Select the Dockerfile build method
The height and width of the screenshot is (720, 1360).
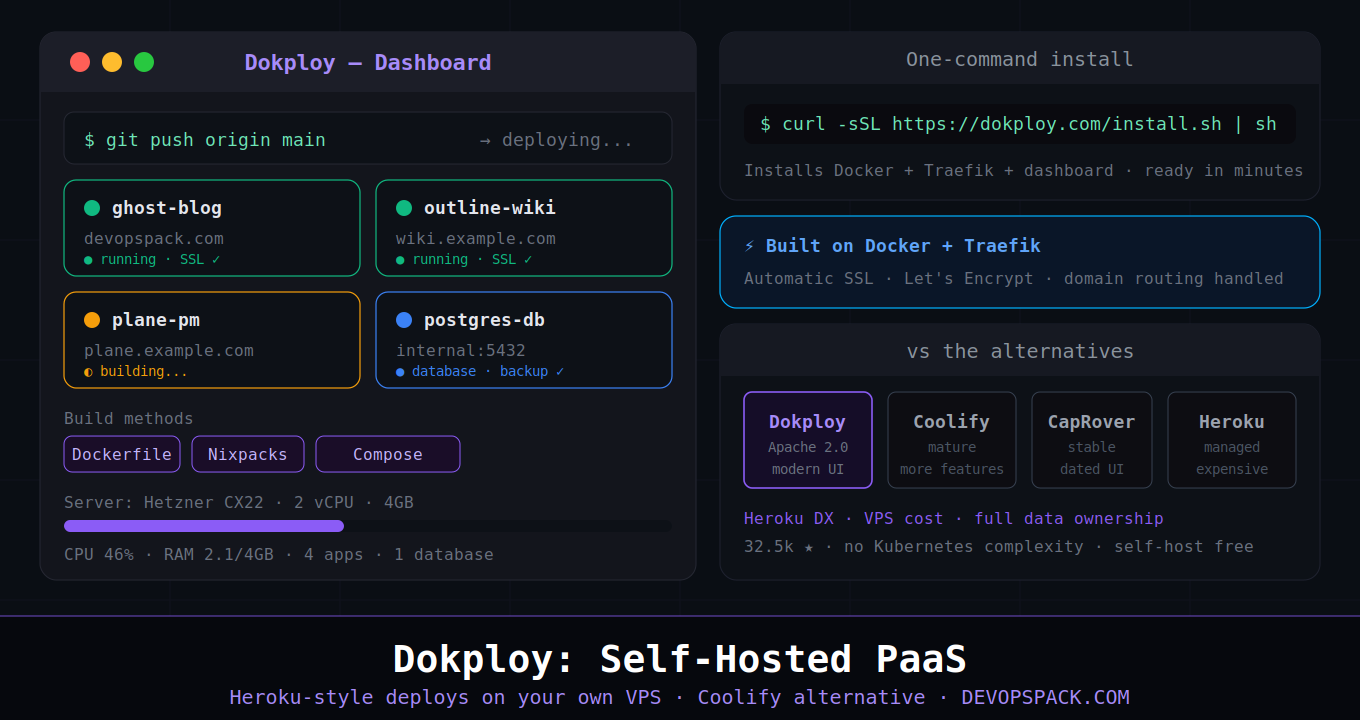pos(122,454)
